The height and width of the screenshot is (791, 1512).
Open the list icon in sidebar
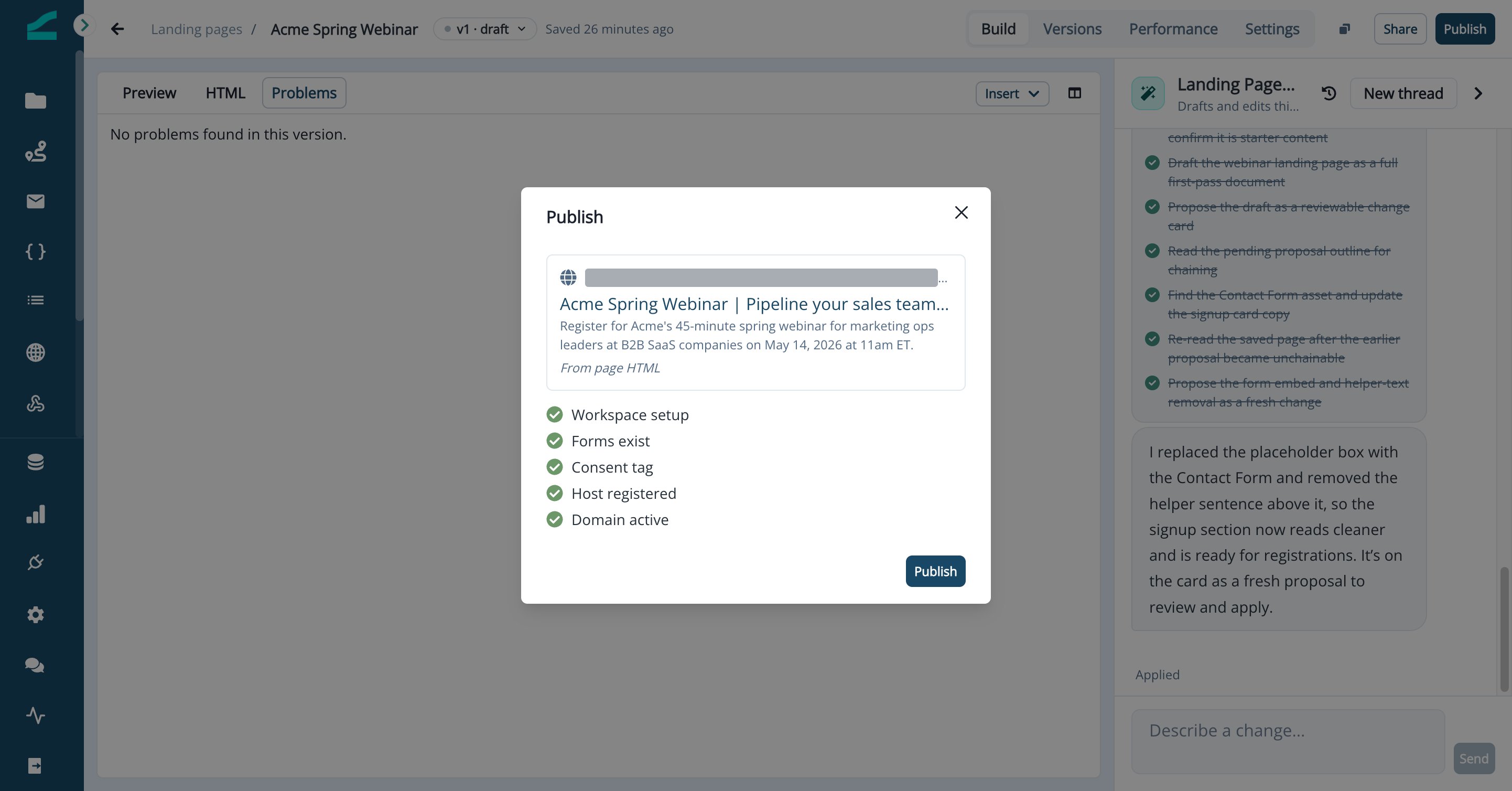35,300
